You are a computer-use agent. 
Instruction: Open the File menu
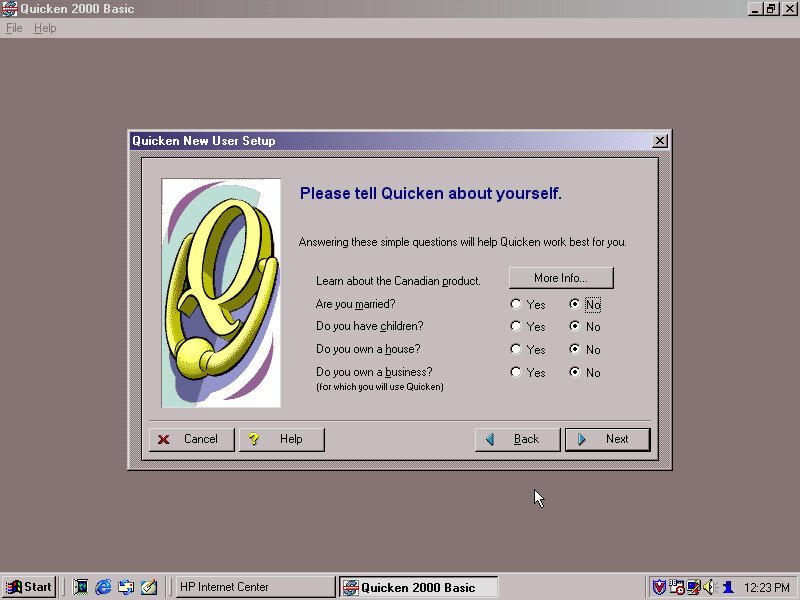(x=14, y=28)
